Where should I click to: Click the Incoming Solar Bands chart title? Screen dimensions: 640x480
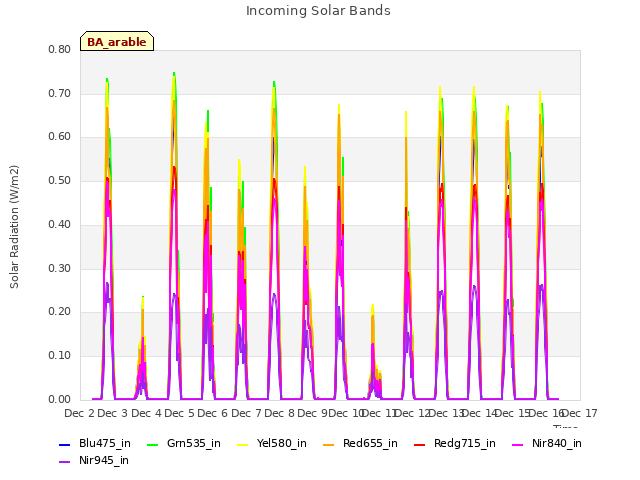click(x=318, y=11)
